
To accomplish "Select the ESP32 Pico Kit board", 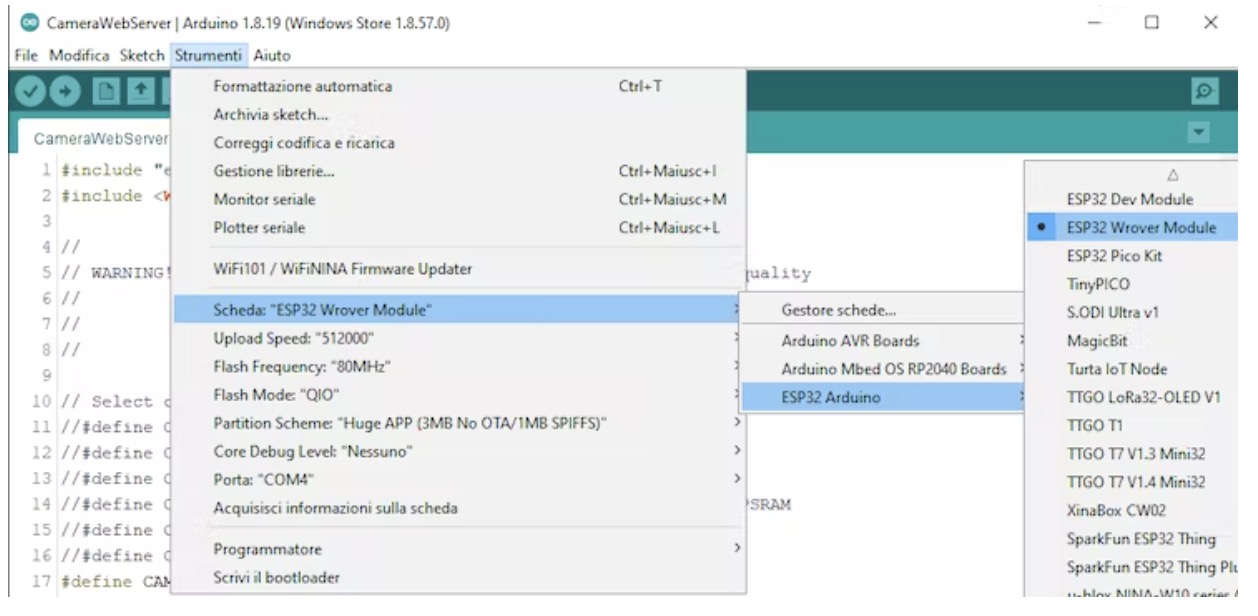I will [1115, 256].
